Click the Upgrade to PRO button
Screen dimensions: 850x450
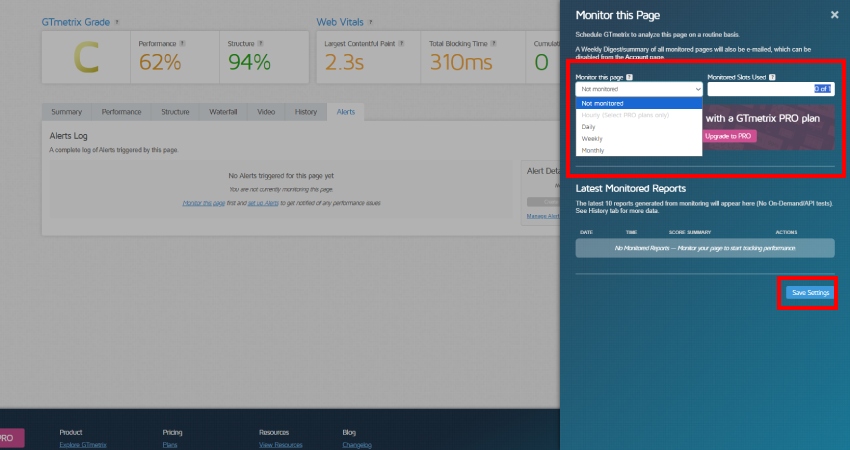[728, 136]
